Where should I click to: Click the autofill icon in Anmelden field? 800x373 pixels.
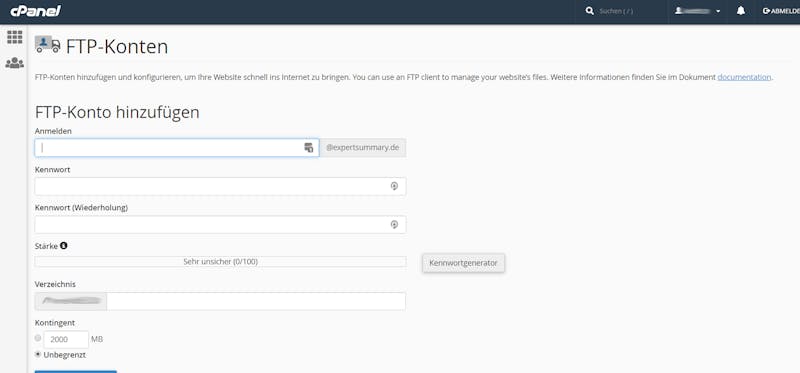tap(308, 148)
